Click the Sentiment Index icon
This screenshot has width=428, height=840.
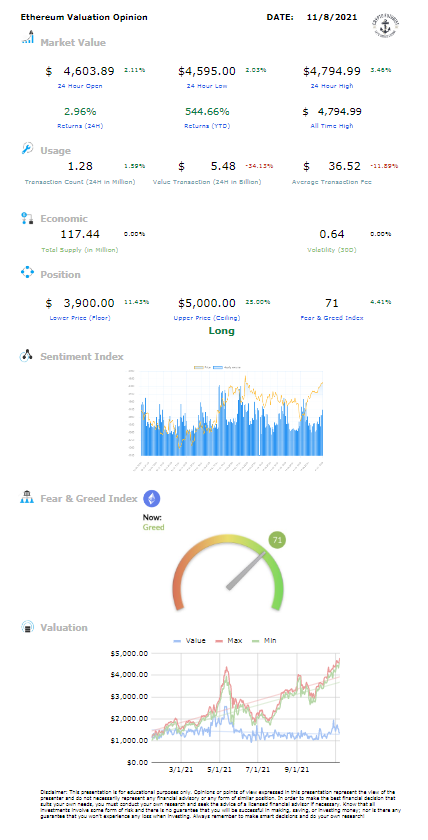point(27,356)
